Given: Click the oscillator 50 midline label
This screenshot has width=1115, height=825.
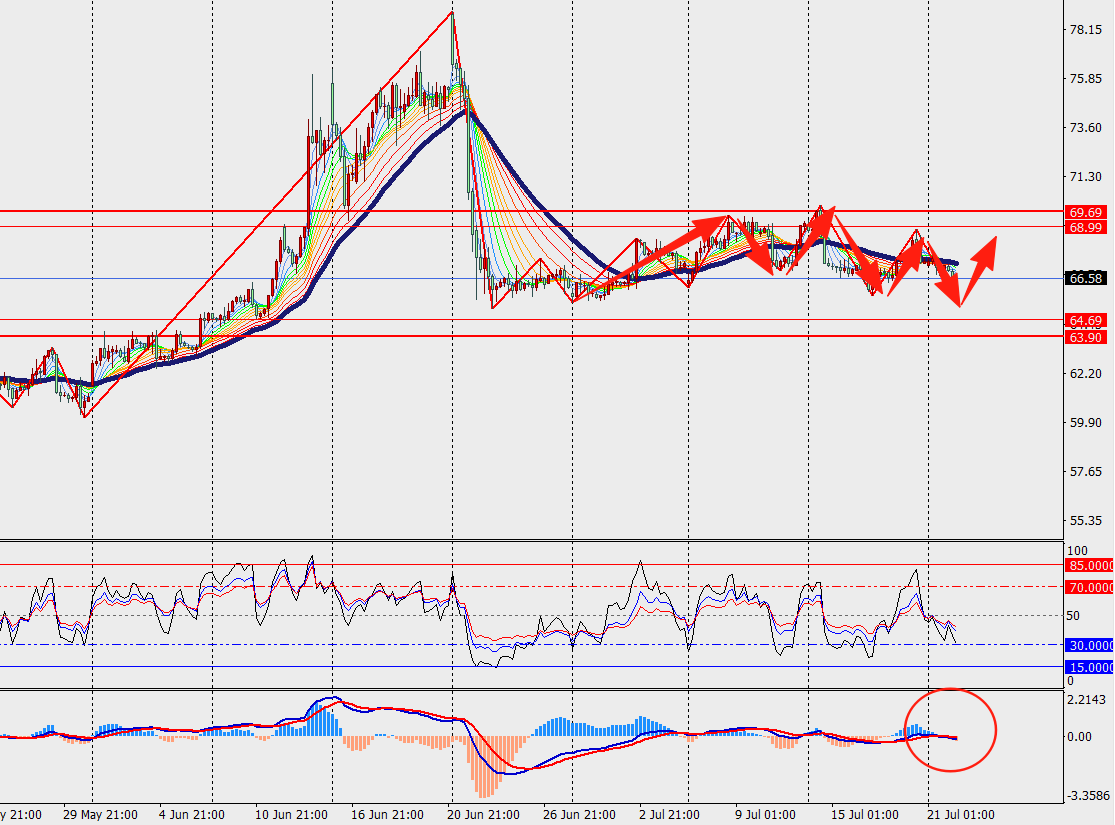Looking at the screenshot, I should coord(1073,616).
